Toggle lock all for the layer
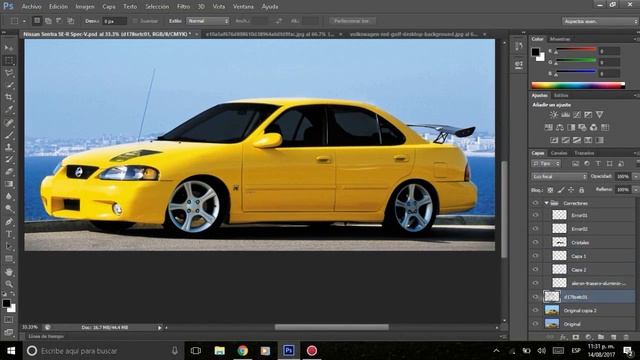Image resolution: width=640 pixels, height=360 pixels. click(x=582, y=190)
